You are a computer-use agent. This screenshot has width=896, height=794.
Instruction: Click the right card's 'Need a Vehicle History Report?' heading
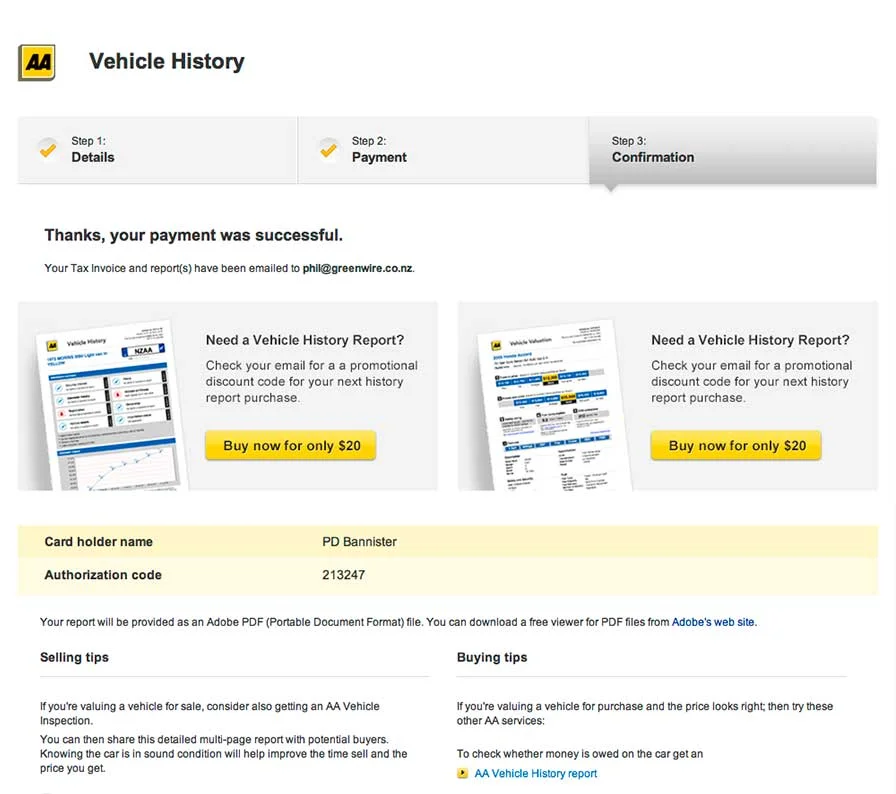[x=750, y=340]
